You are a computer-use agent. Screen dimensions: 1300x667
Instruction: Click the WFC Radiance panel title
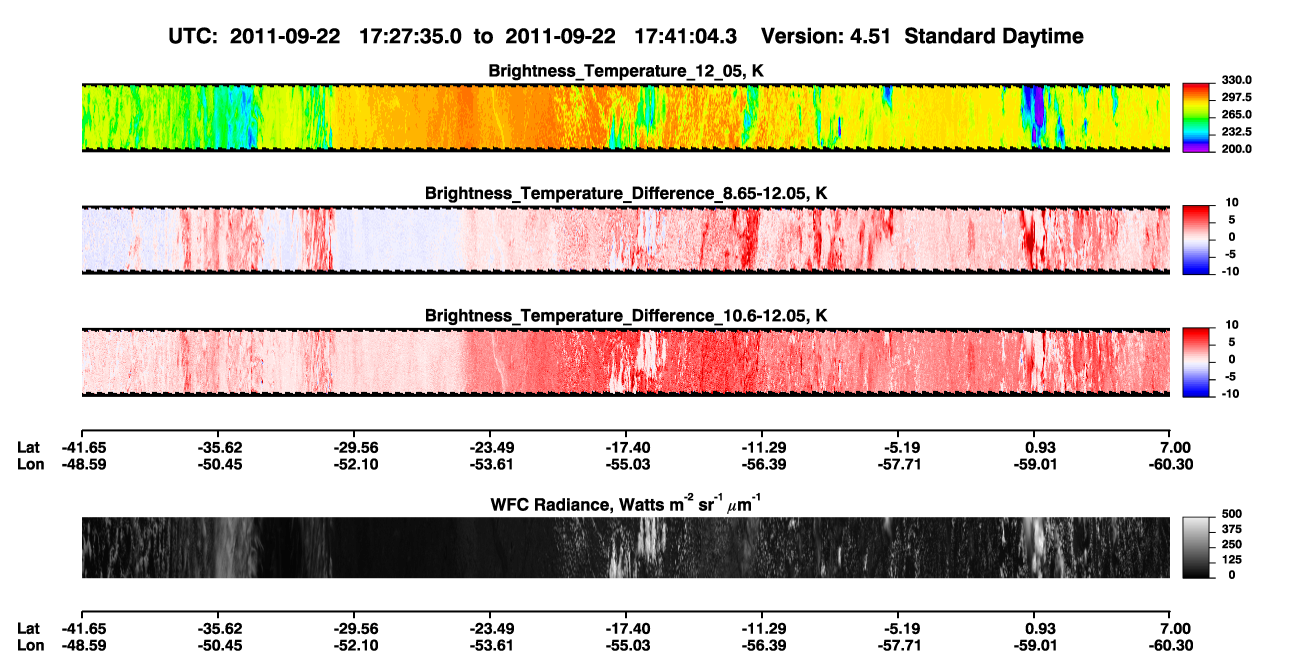coord(625,504)
